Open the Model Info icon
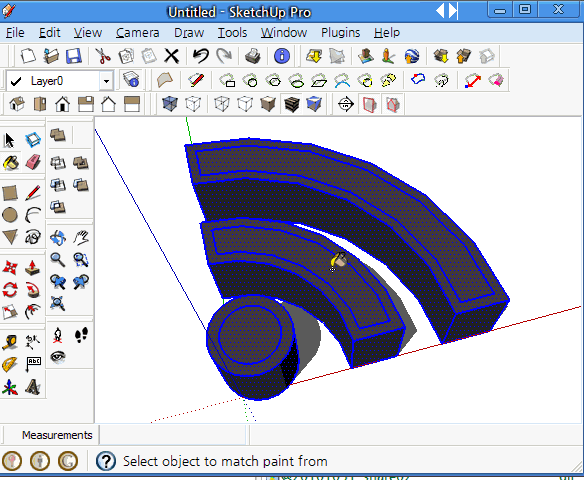 (x=282, y=56)
